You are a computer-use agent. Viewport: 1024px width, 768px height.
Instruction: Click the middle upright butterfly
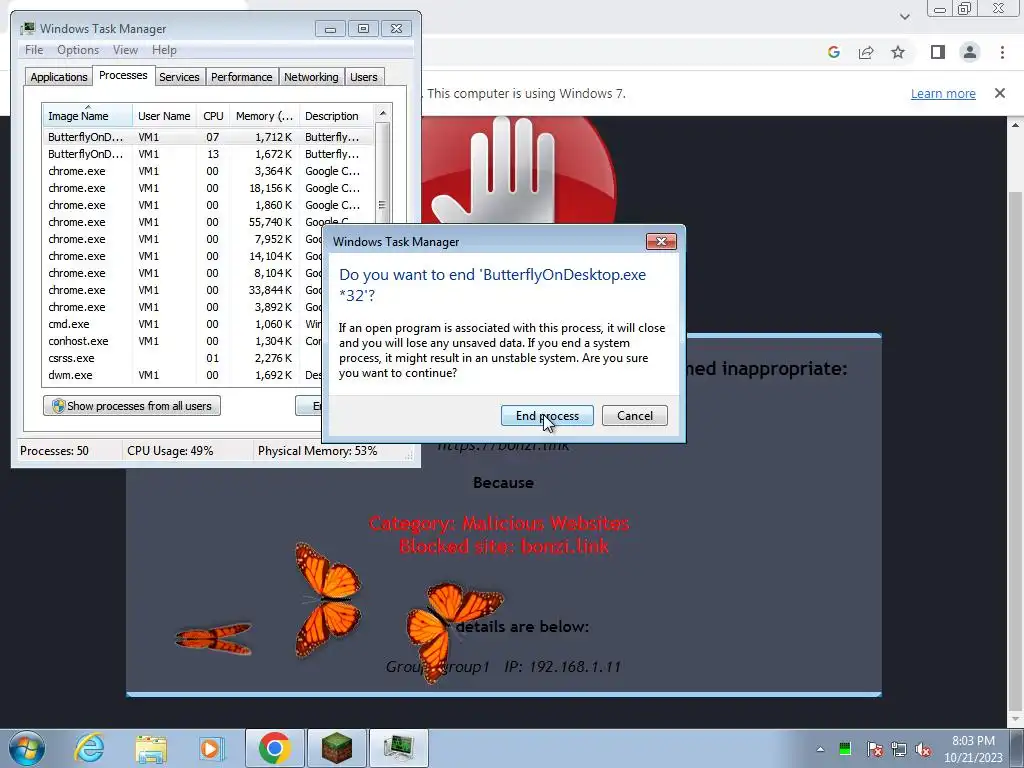point(327,600)
